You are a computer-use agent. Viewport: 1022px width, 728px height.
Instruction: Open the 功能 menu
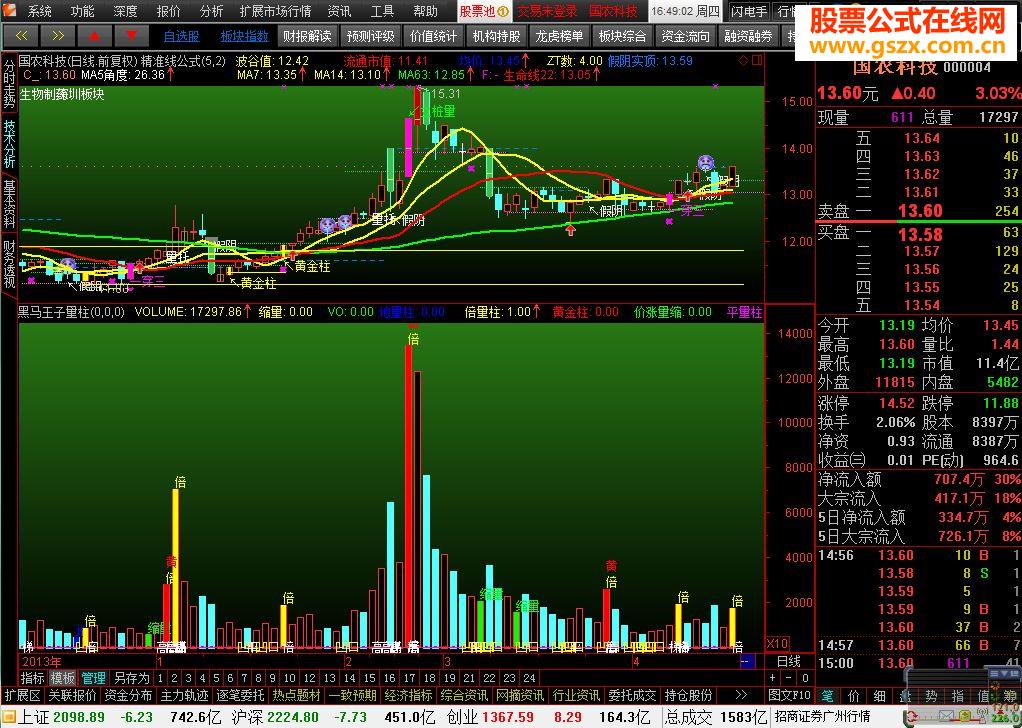pos(82,11)
